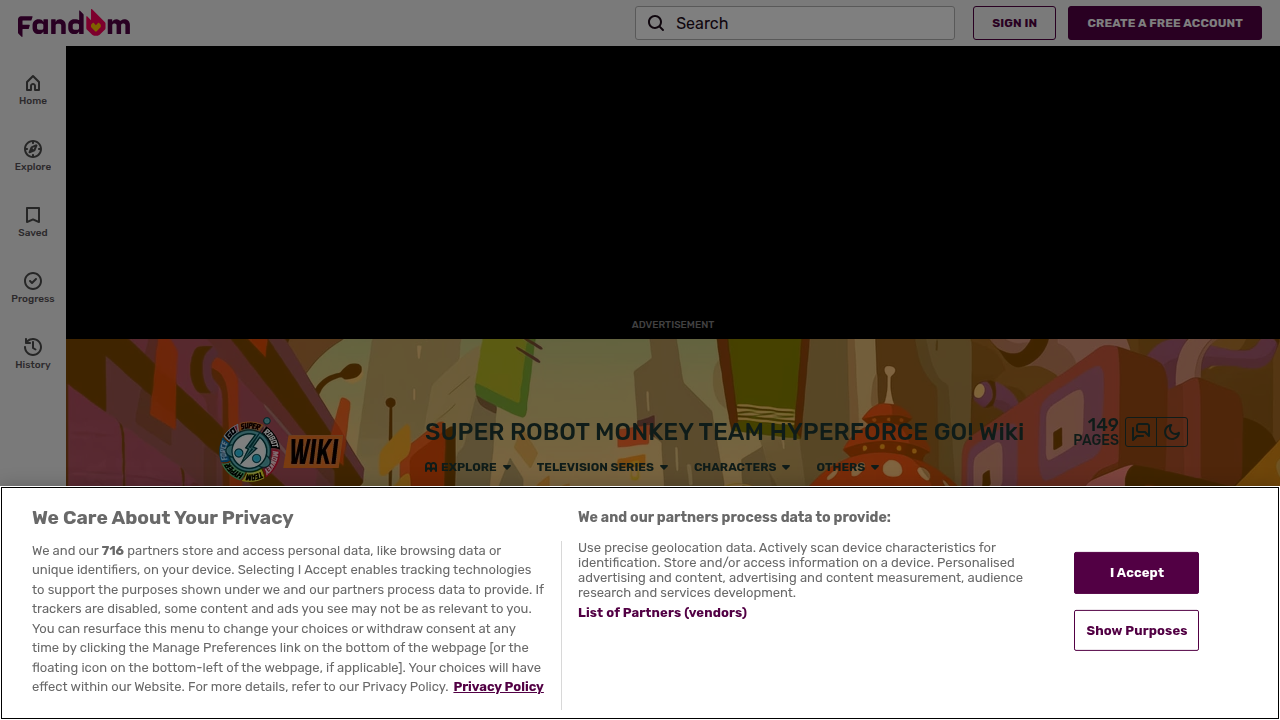
Task: Click the ADVERTISEMENT label
Action: 673,325
